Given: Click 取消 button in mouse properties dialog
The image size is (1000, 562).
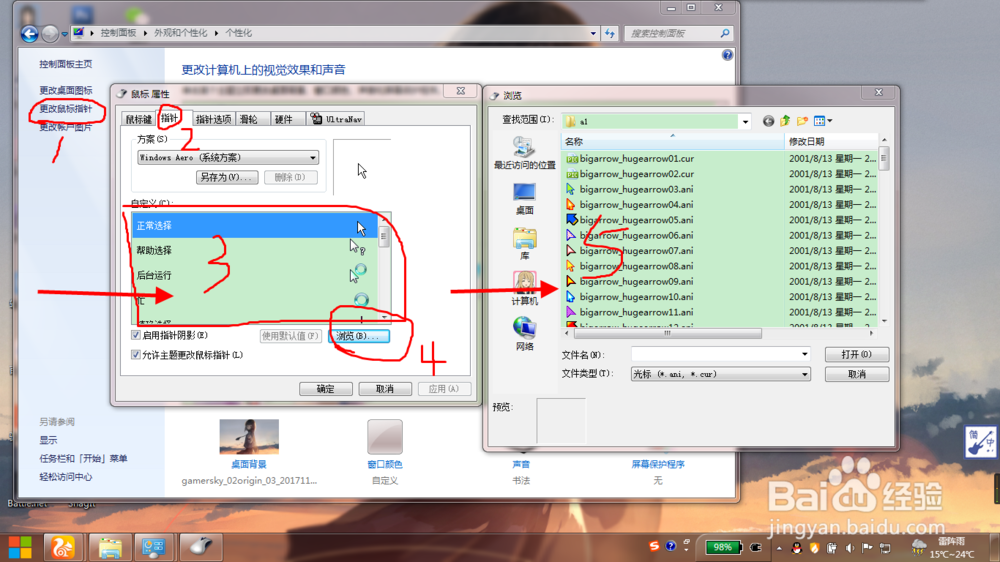Looking at the screenshot, I should coord(385,388).
